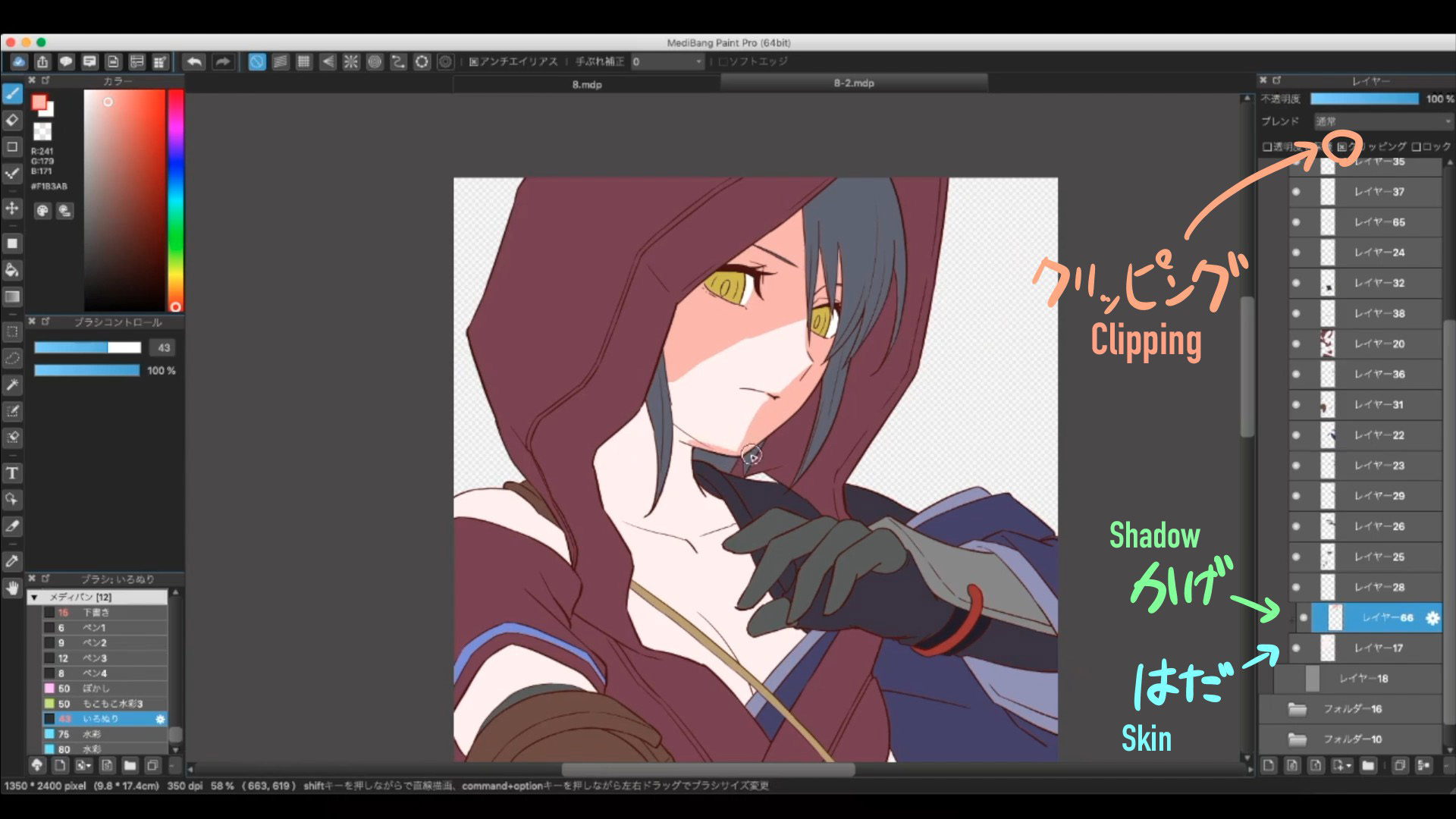Image resolution: width=1456 pixels, height=819 pixels.
Task: Adjust the brush size slider
Action: (x=87, y=347)
